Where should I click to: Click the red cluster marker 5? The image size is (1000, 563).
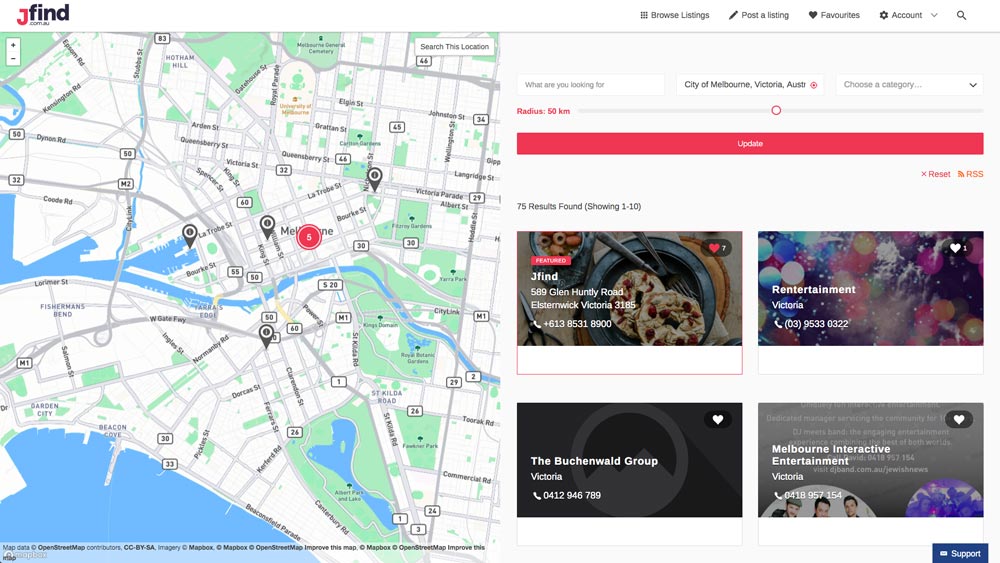[x=309, y=237]
